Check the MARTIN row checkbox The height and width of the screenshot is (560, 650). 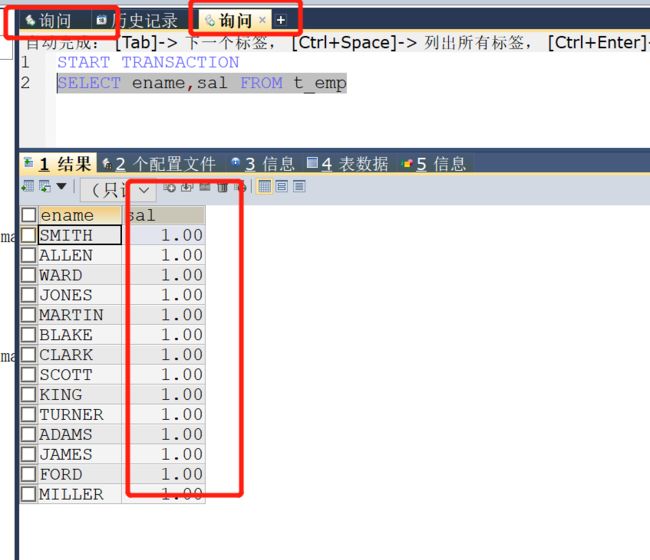[x=29, y=315]
